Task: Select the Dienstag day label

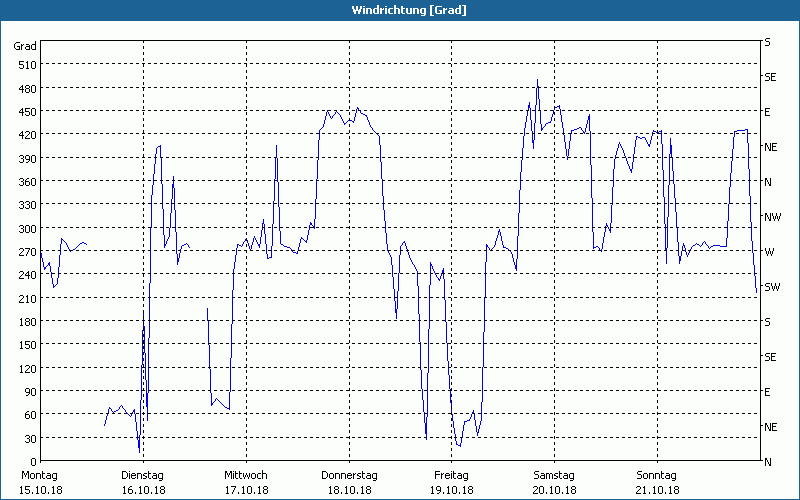Action: point(143,475)
